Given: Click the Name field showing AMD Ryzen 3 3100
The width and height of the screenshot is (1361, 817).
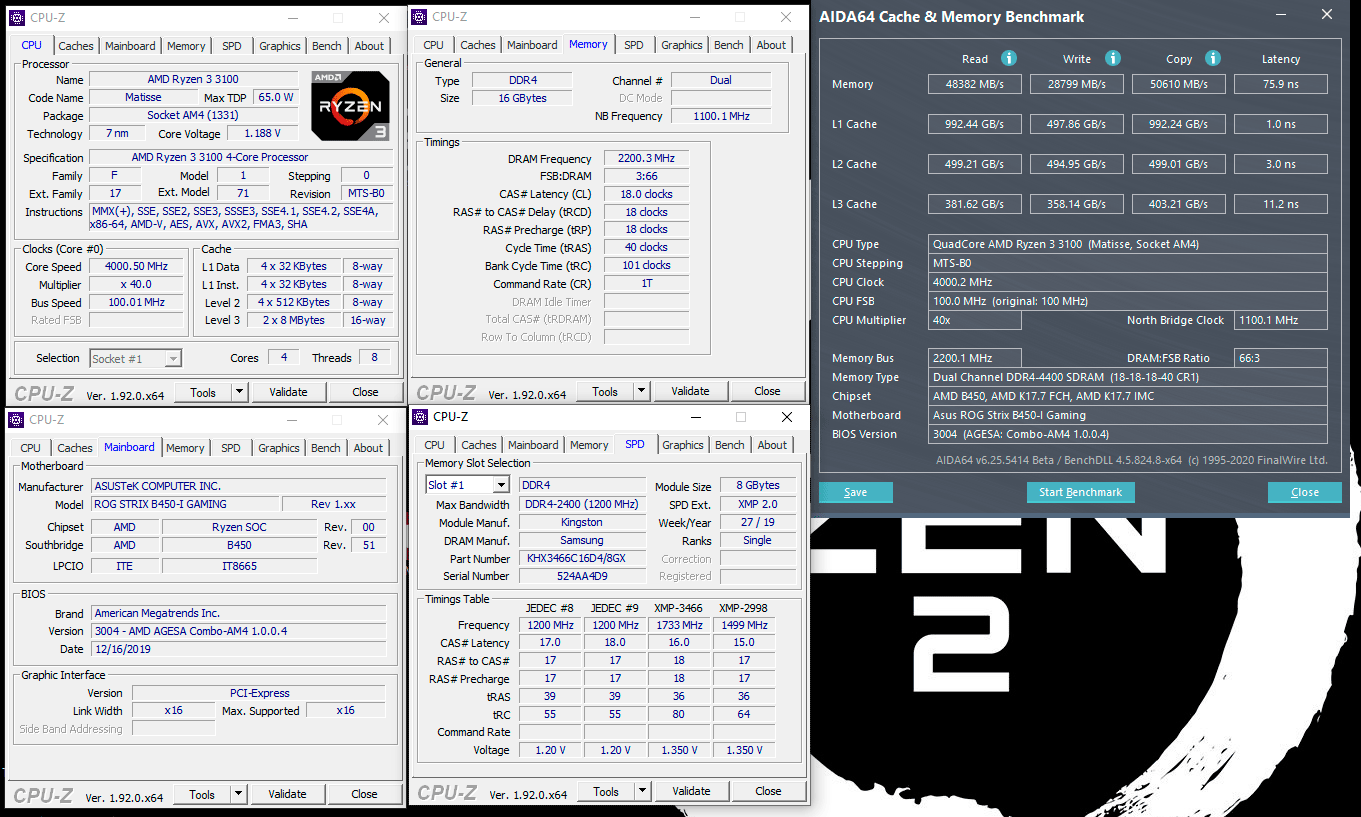Looking at the screenshot, I should (x=194, y=79).
